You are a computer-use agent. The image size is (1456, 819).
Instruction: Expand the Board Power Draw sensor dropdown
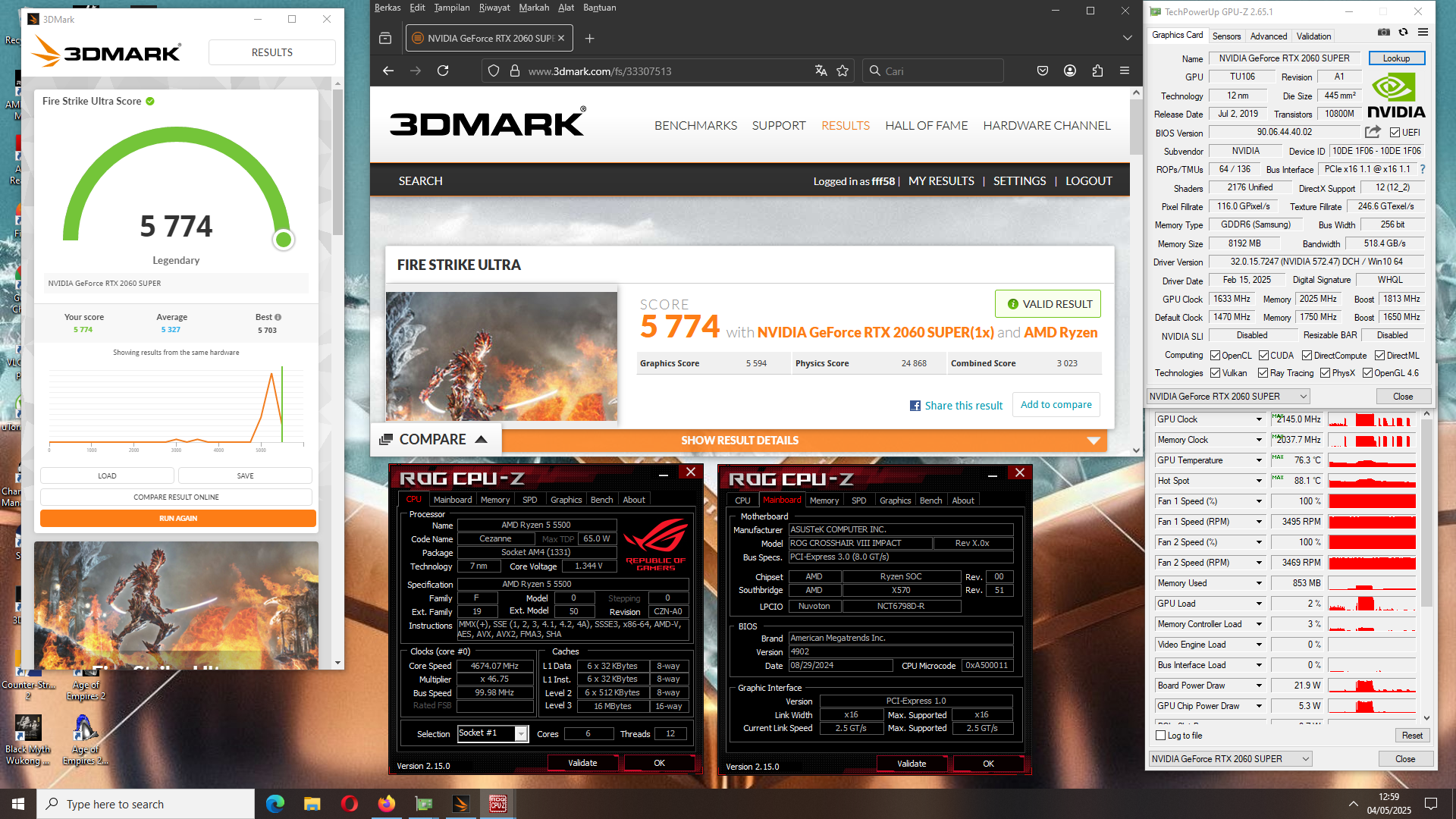(1259, 686)
